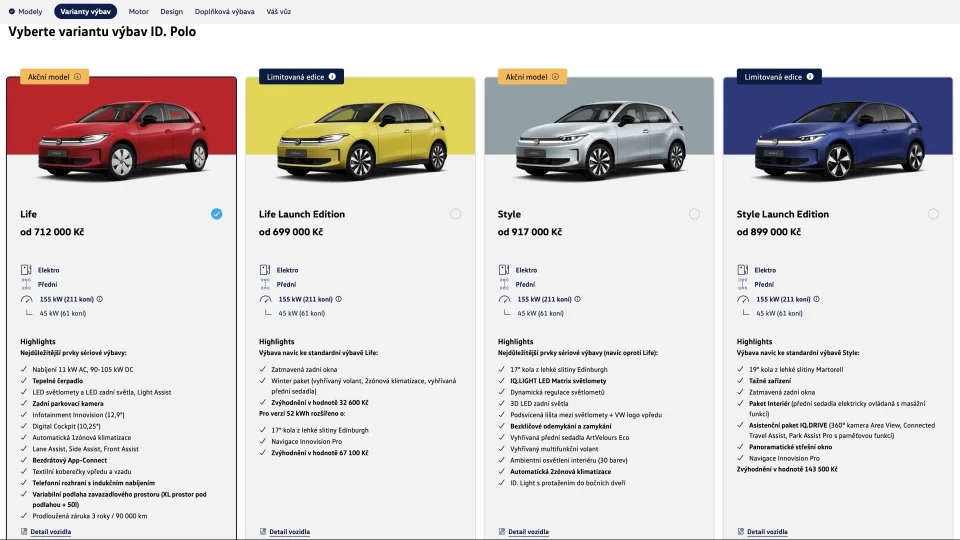Click the Akční model badge on Life
This screenshot has width=960, height=540.
54,77
